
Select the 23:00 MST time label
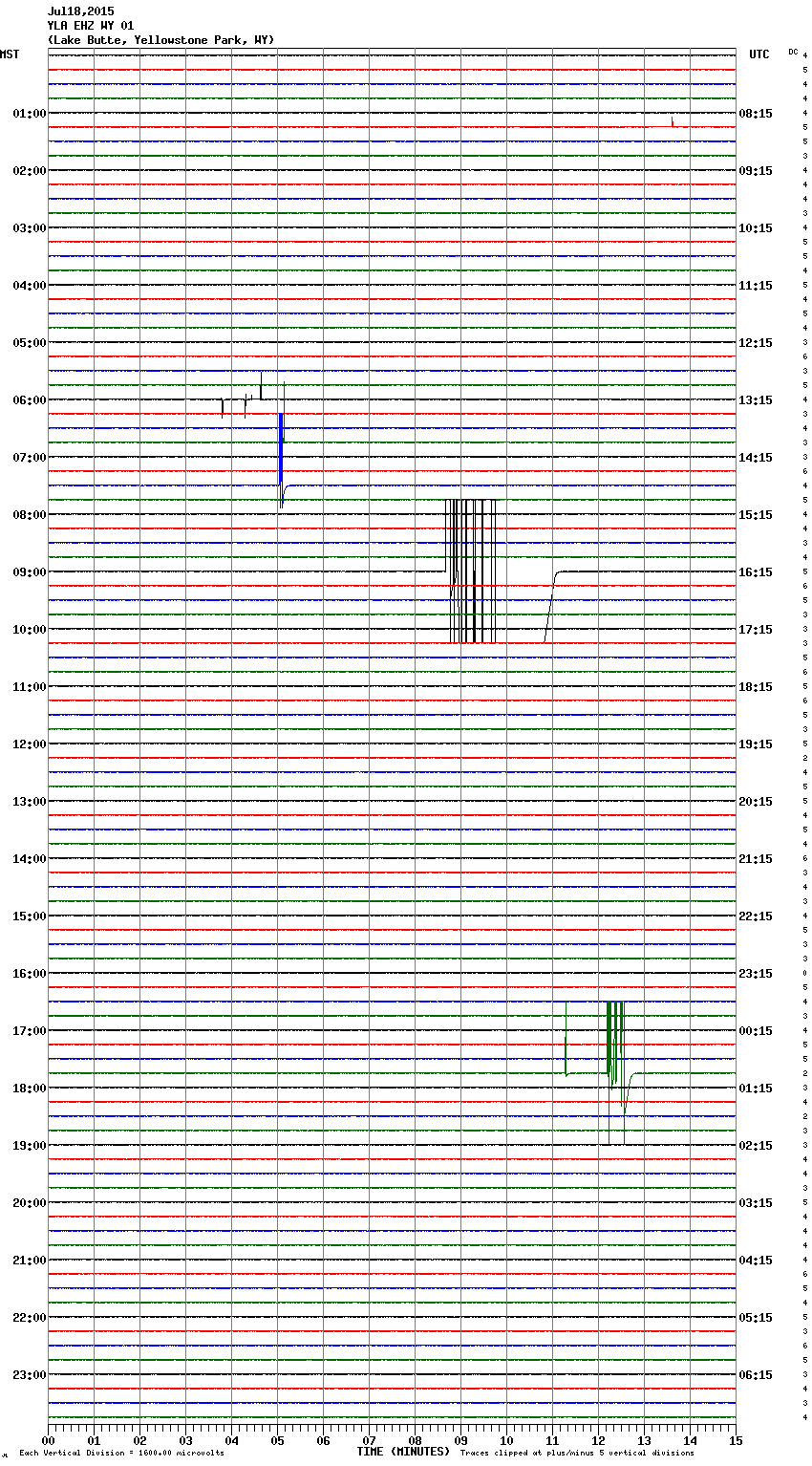(29, 1375)
